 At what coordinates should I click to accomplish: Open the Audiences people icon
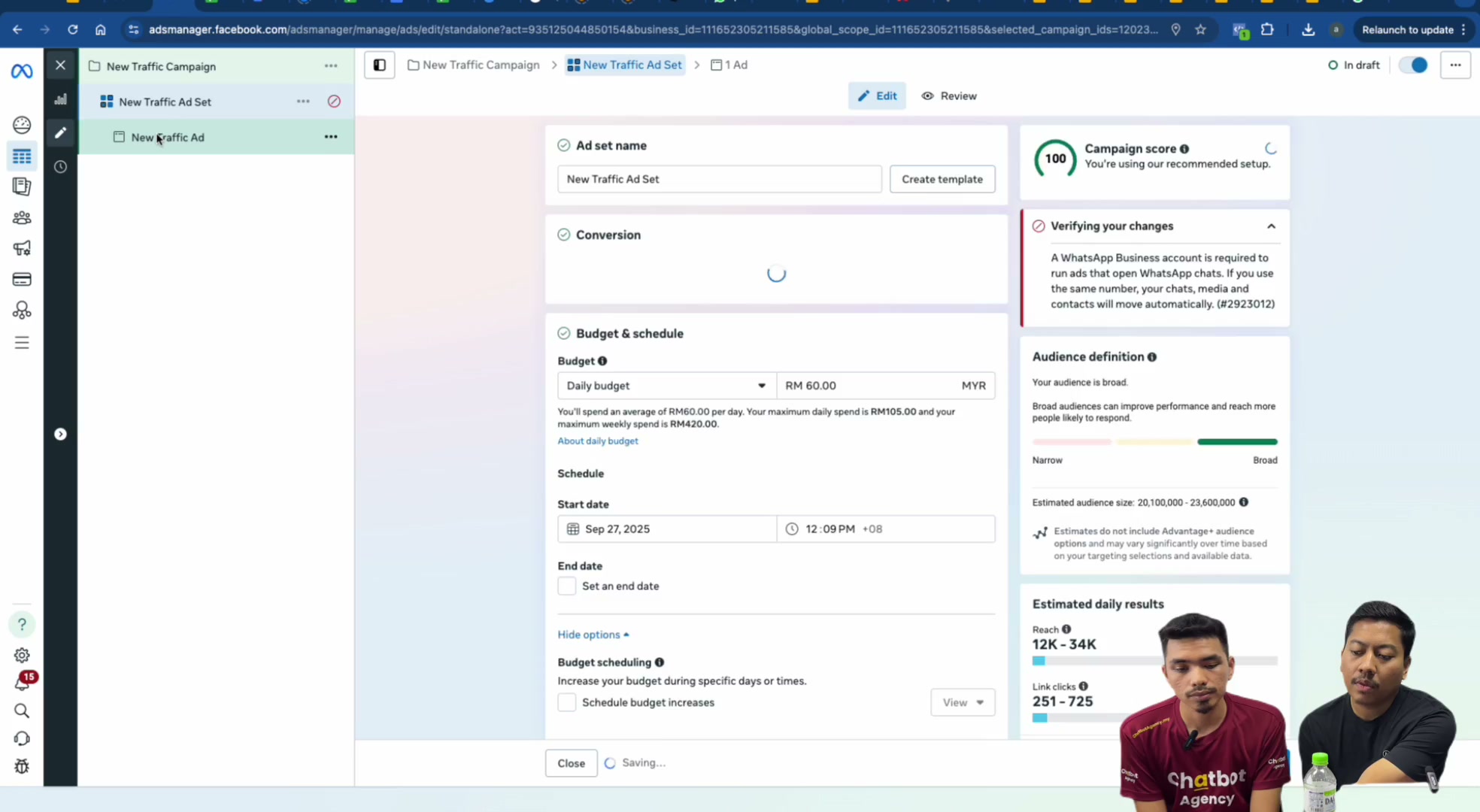coord(22,217)
